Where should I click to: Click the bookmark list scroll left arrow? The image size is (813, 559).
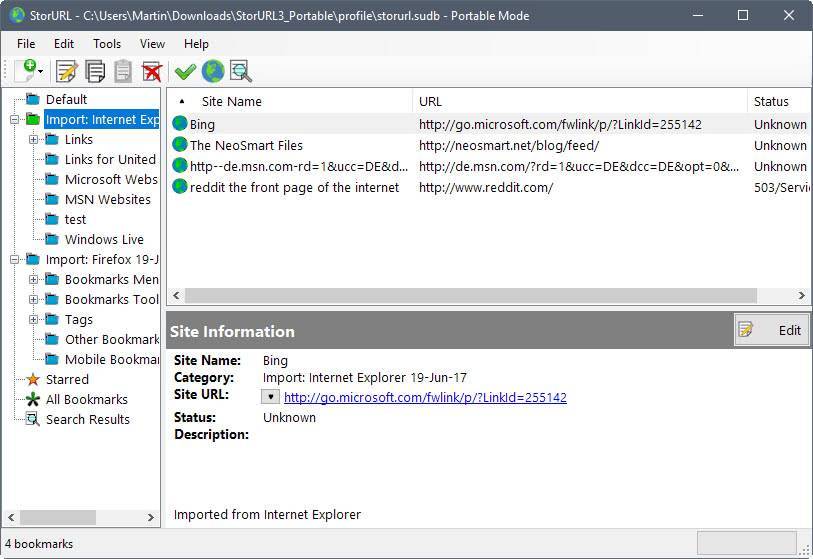[x=176, y=296]
